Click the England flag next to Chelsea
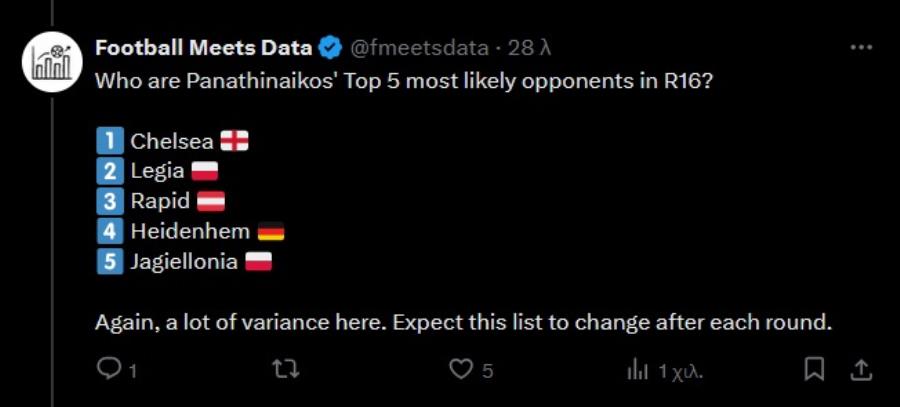This screenshot has width=900, height=407. coord(235,141)
